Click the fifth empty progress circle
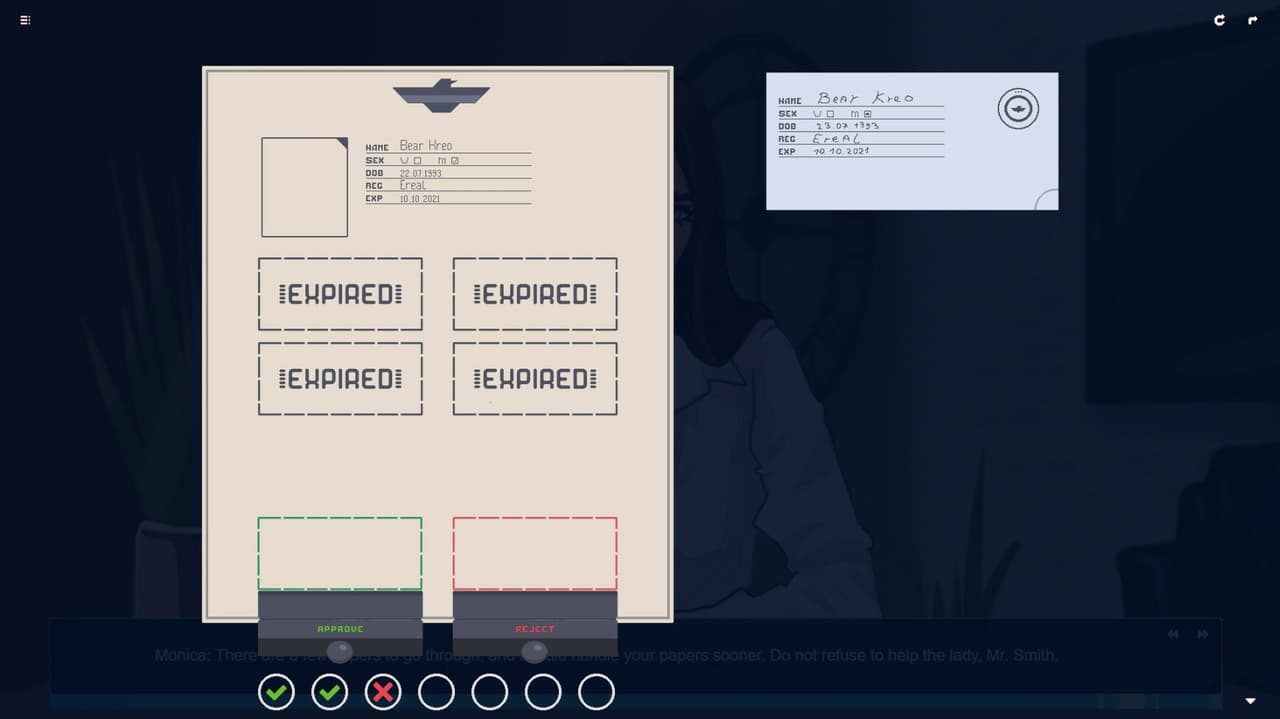The height and width of the screenshot is (719, 1280). (489, 691)
